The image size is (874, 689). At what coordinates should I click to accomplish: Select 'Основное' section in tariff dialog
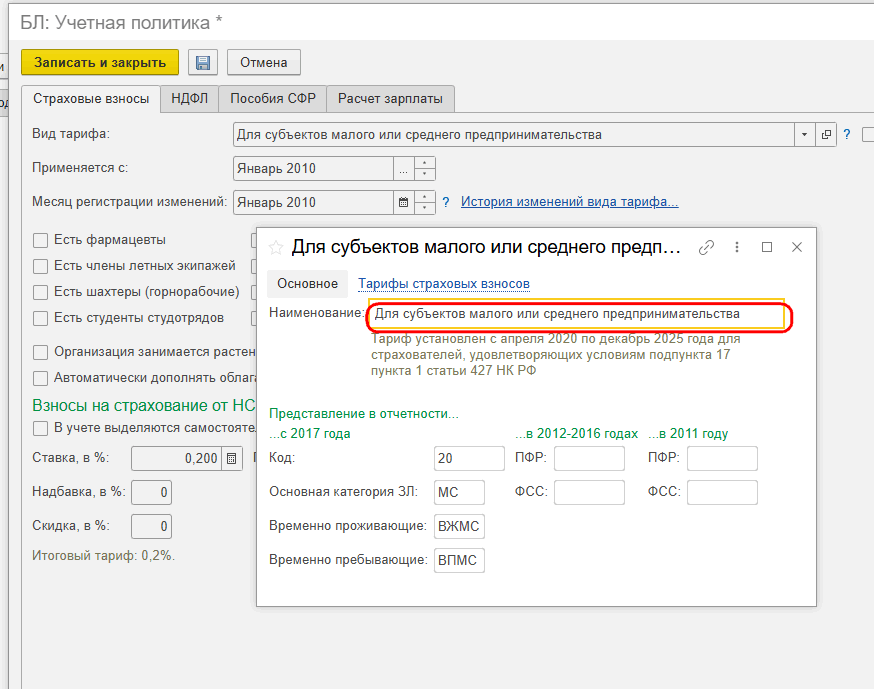point(308,284)
